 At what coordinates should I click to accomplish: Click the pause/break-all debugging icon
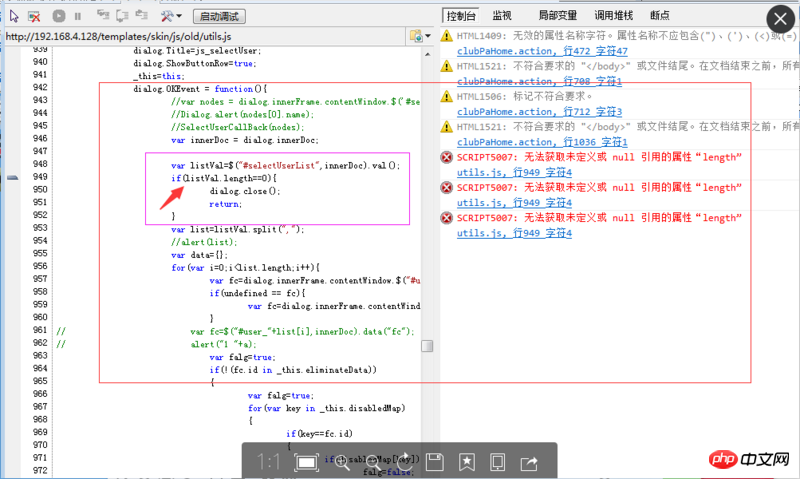(78, 16)
